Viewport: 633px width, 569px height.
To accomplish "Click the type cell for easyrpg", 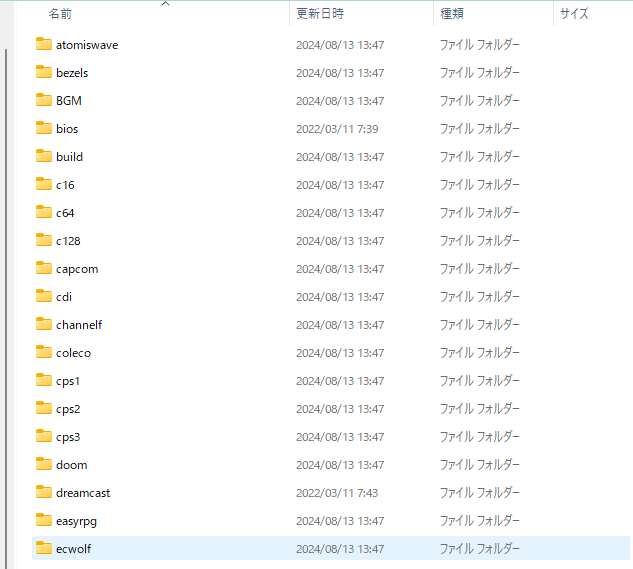I will pos(479,521).
